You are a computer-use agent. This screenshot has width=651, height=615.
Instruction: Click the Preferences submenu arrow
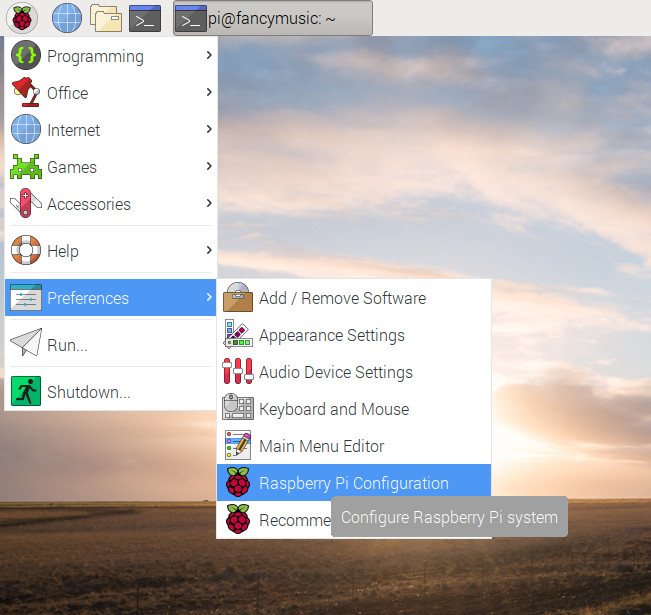[x=209, y=297]
